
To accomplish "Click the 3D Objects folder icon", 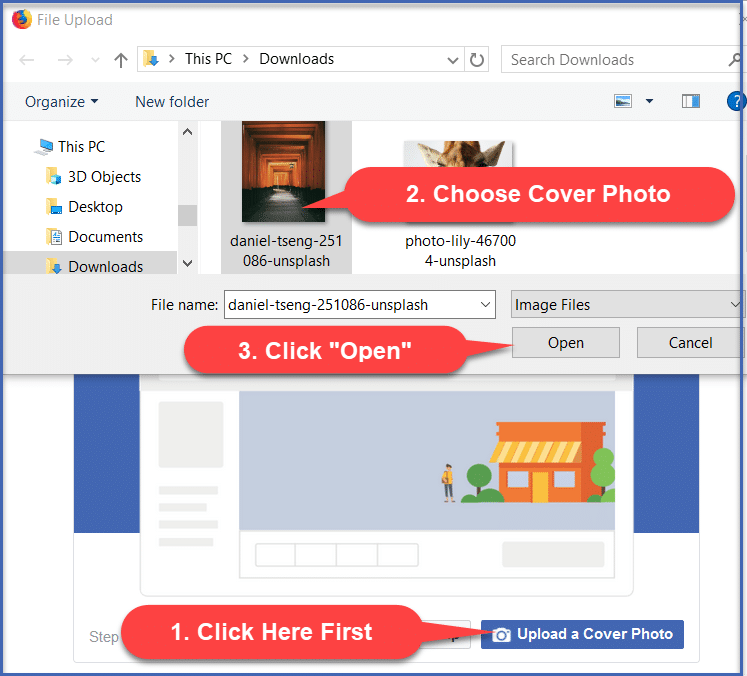I will coord(54,176).
